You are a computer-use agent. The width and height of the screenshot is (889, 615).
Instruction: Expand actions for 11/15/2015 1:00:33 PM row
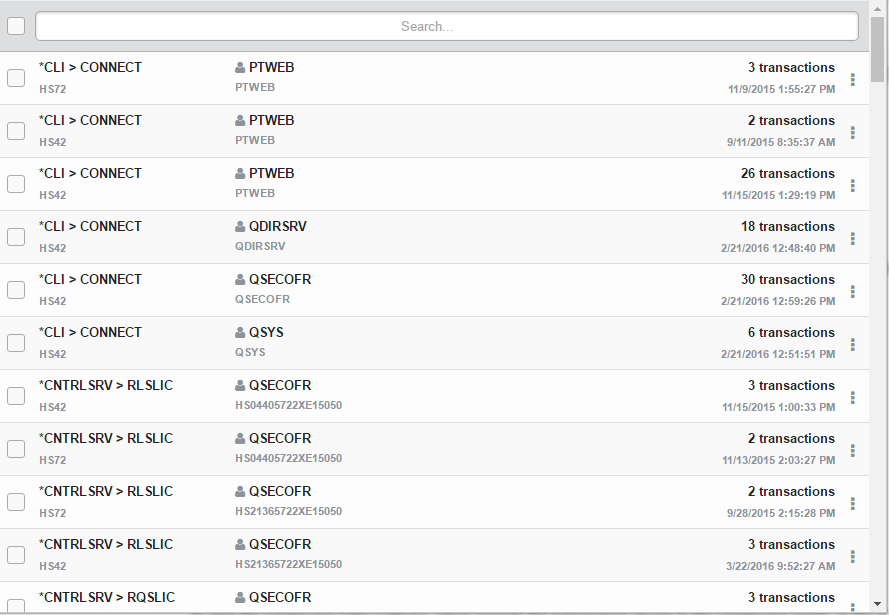(x=852, y=397)
